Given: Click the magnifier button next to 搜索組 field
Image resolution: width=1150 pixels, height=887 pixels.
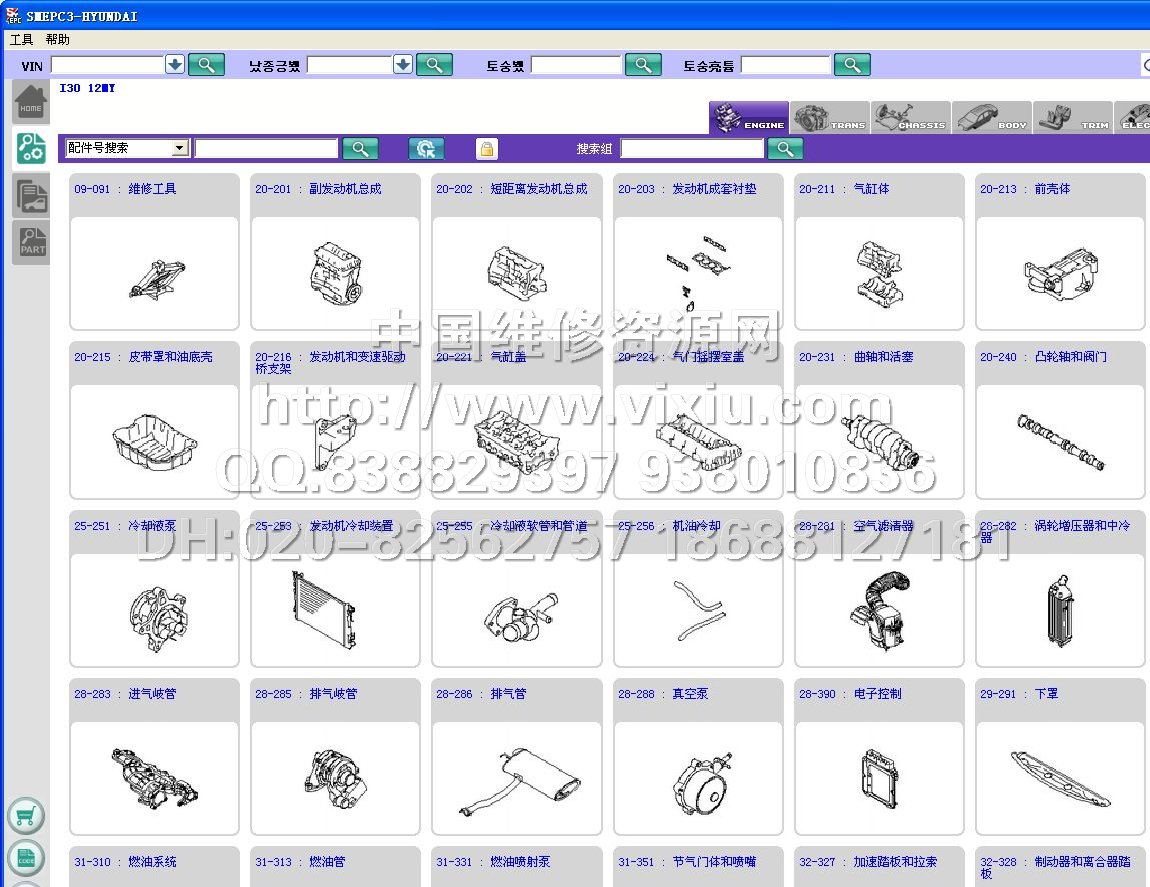Looking at the screenshot, I should pyautogui.click(x=785, y=149).
